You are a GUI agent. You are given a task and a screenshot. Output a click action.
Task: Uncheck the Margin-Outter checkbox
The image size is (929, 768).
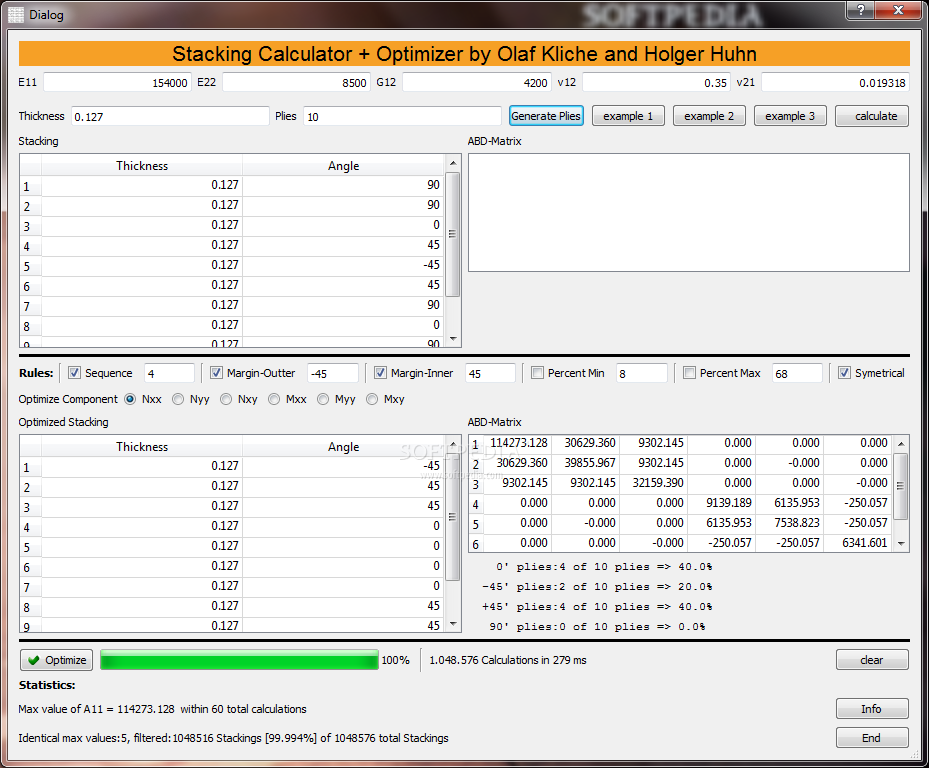216,373
